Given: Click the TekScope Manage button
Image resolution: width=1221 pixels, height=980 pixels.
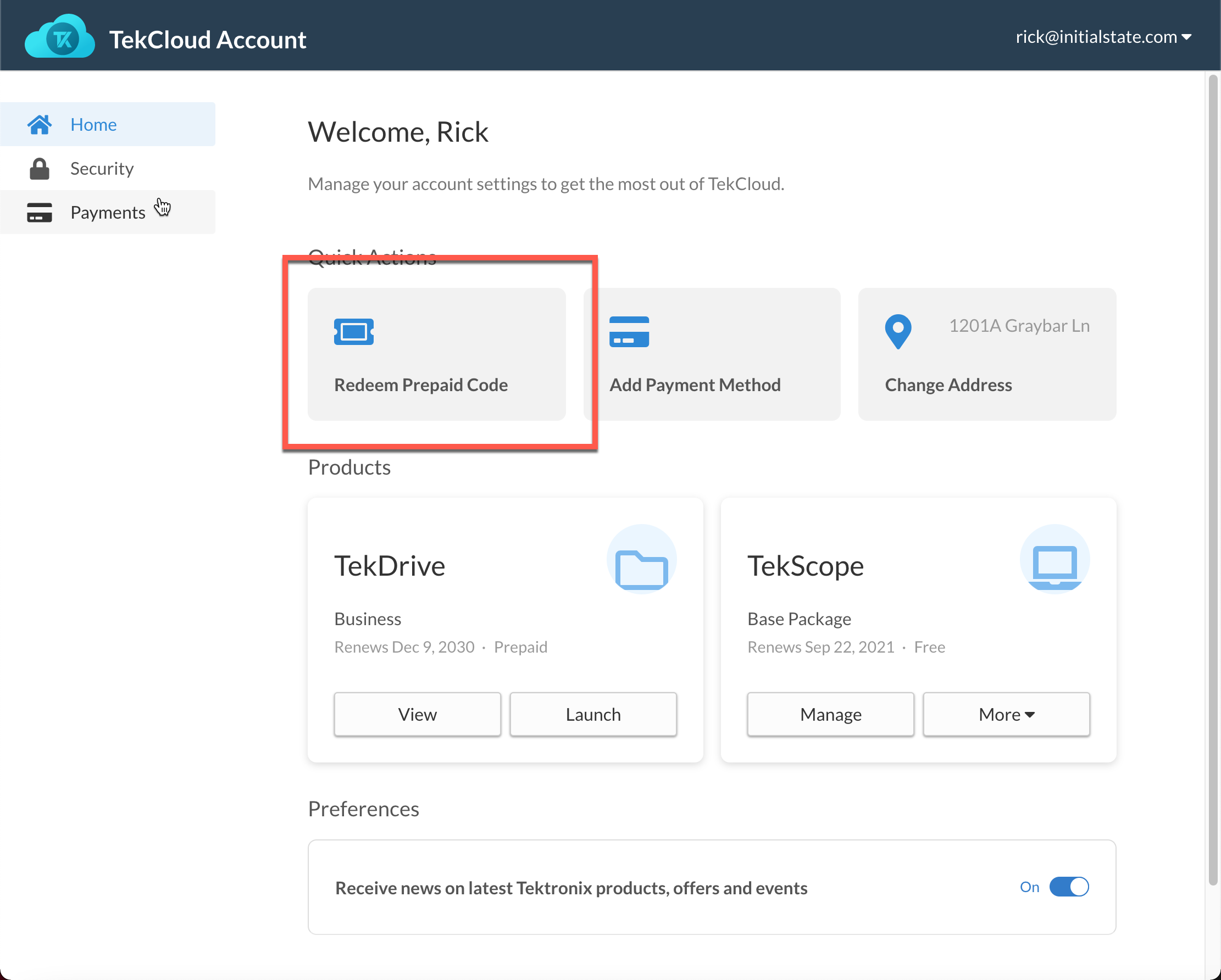Looking at the screenshot, I should coord(830,715).
